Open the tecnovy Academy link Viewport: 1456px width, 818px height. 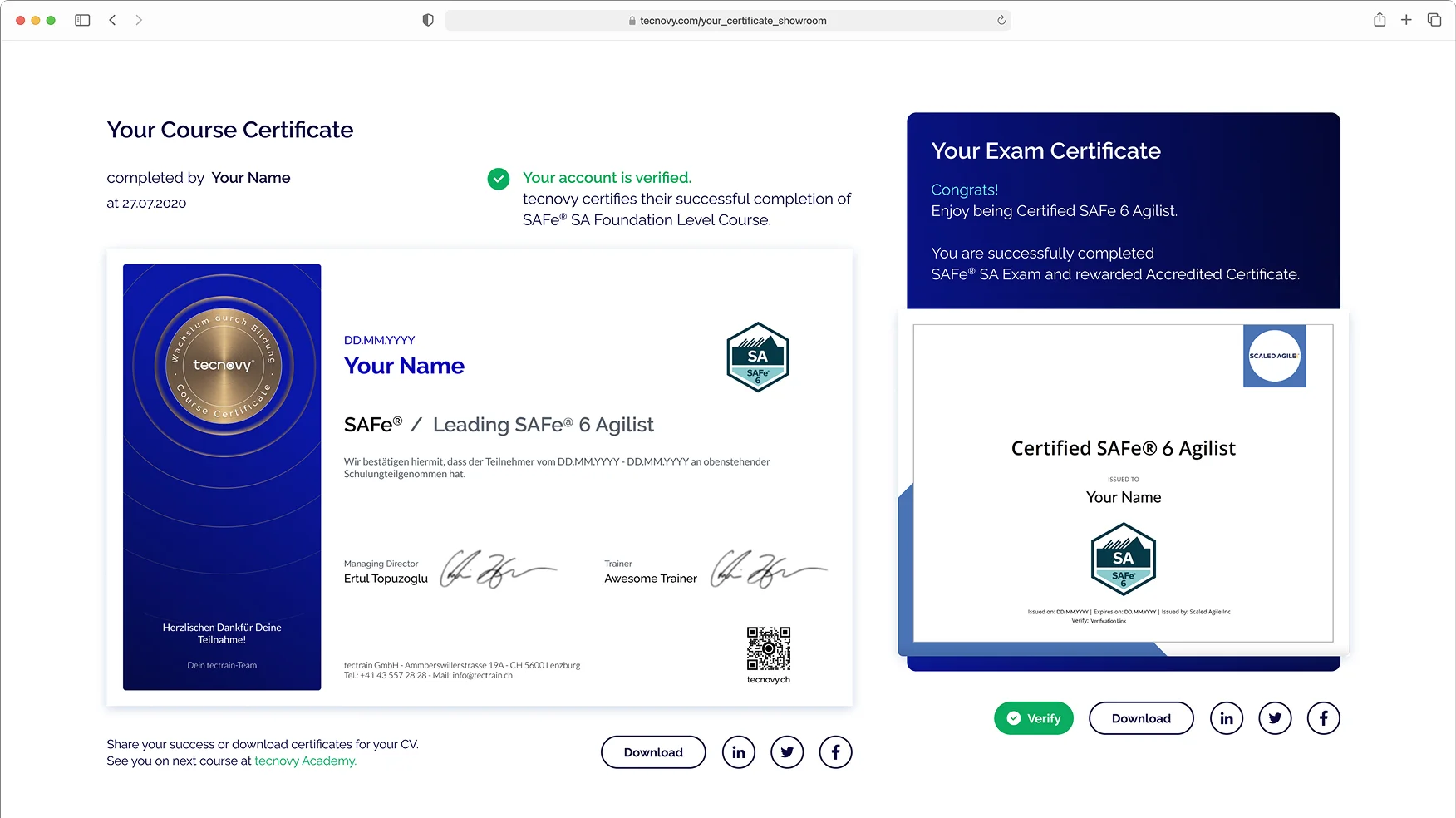tap(305, 761)
